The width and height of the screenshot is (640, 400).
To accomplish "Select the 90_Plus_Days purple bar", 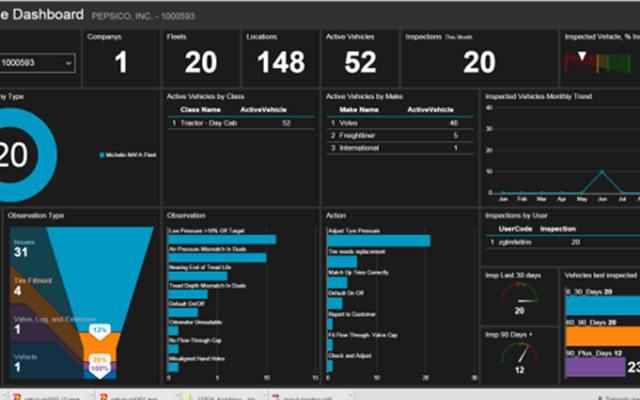I will (596, 367).
